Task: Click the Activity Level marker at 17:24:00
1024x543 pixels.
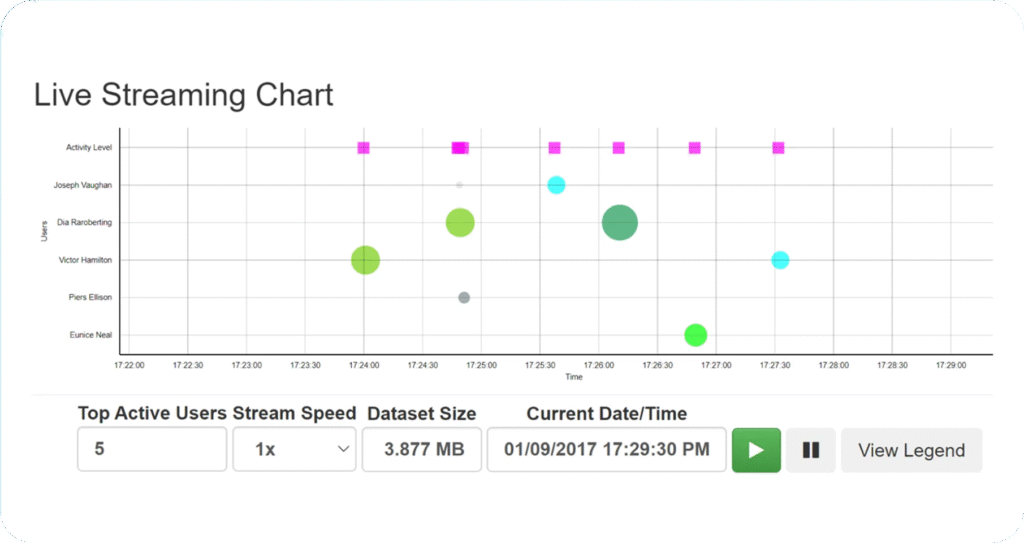Action: pos(364,148)
